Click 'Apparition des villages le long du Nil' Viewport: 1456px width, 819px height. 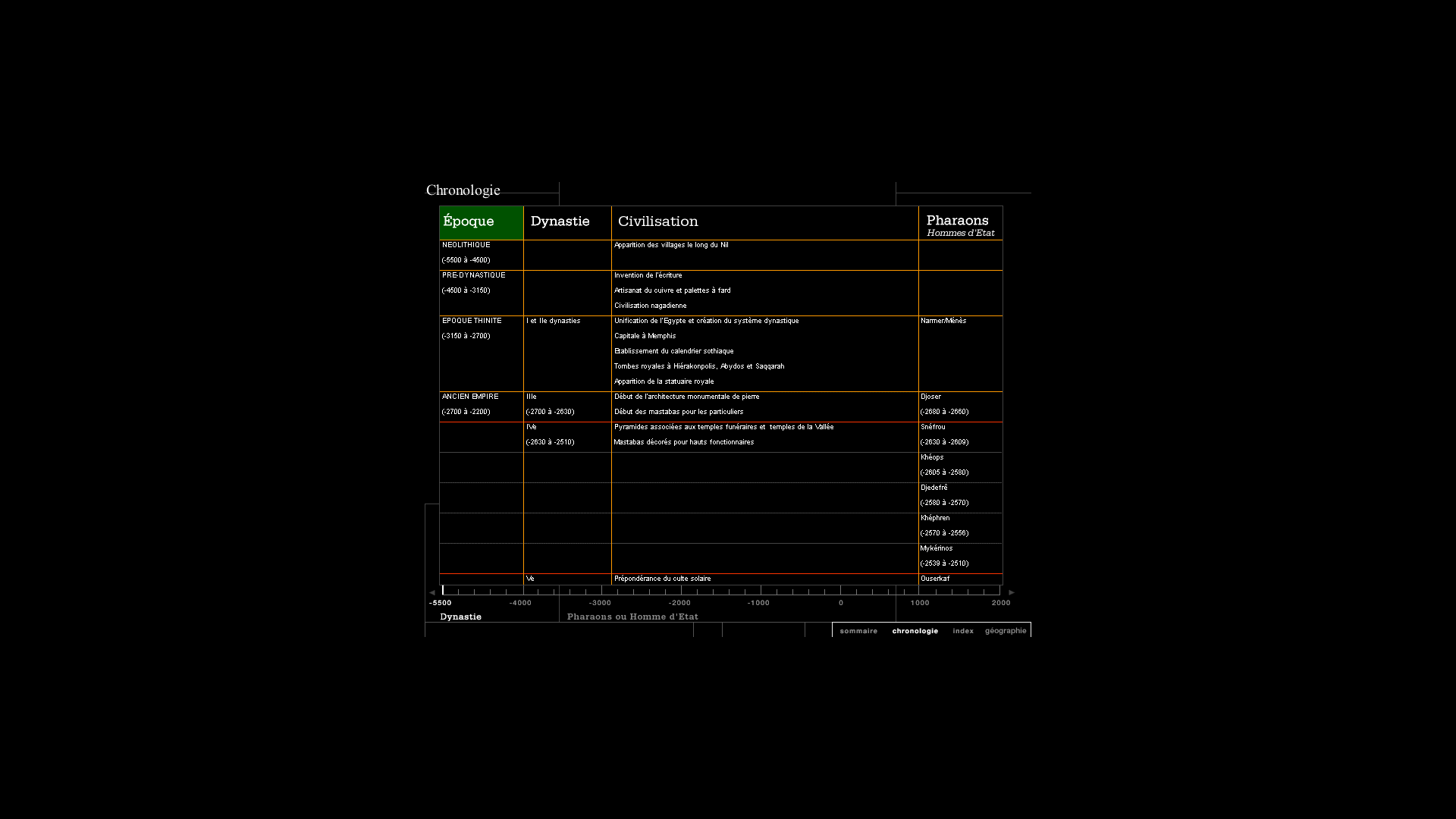(671, 245)
